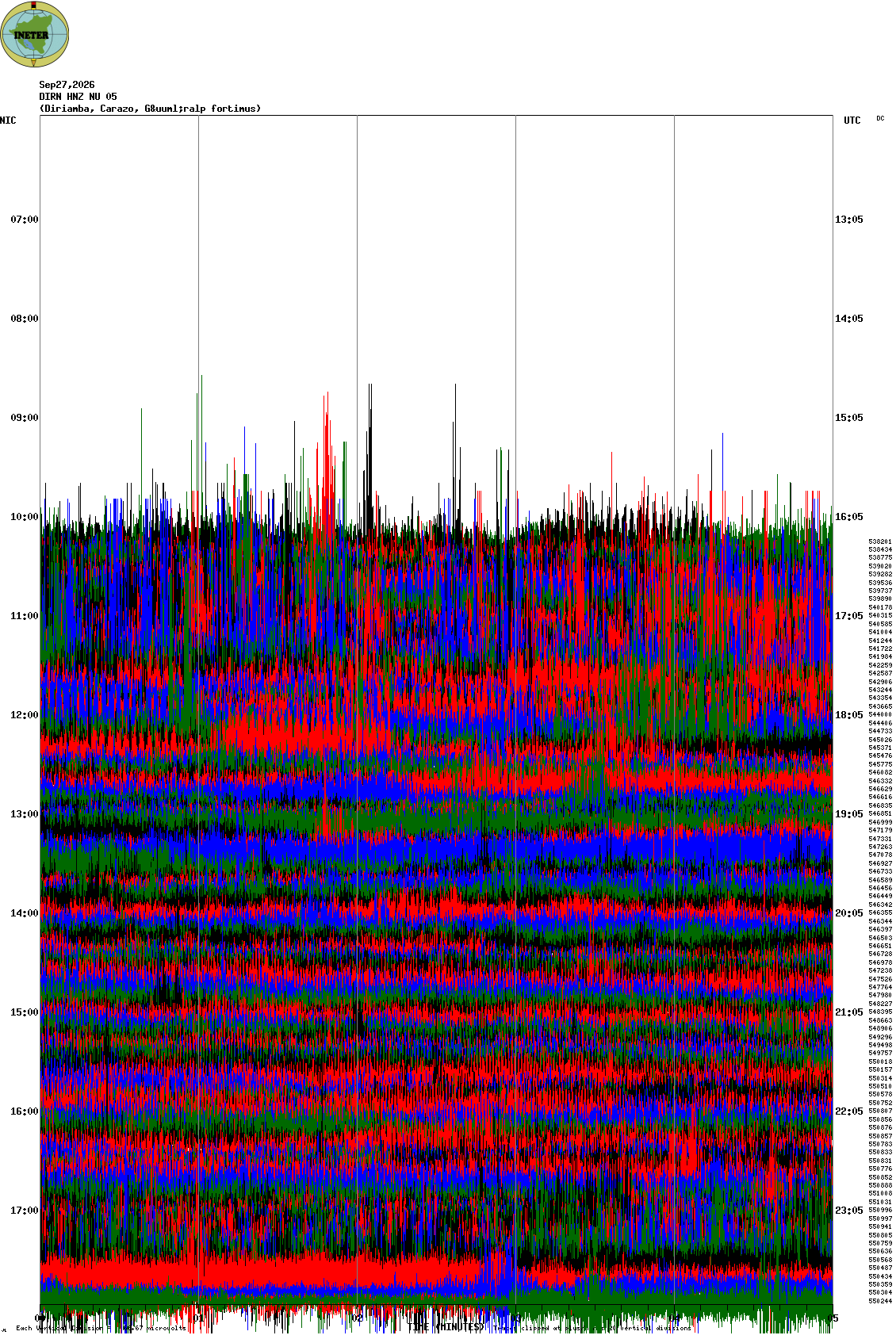896x1339 pixels.
Task: Click the 538201 value in right column
Action: [x=880, y=541]
